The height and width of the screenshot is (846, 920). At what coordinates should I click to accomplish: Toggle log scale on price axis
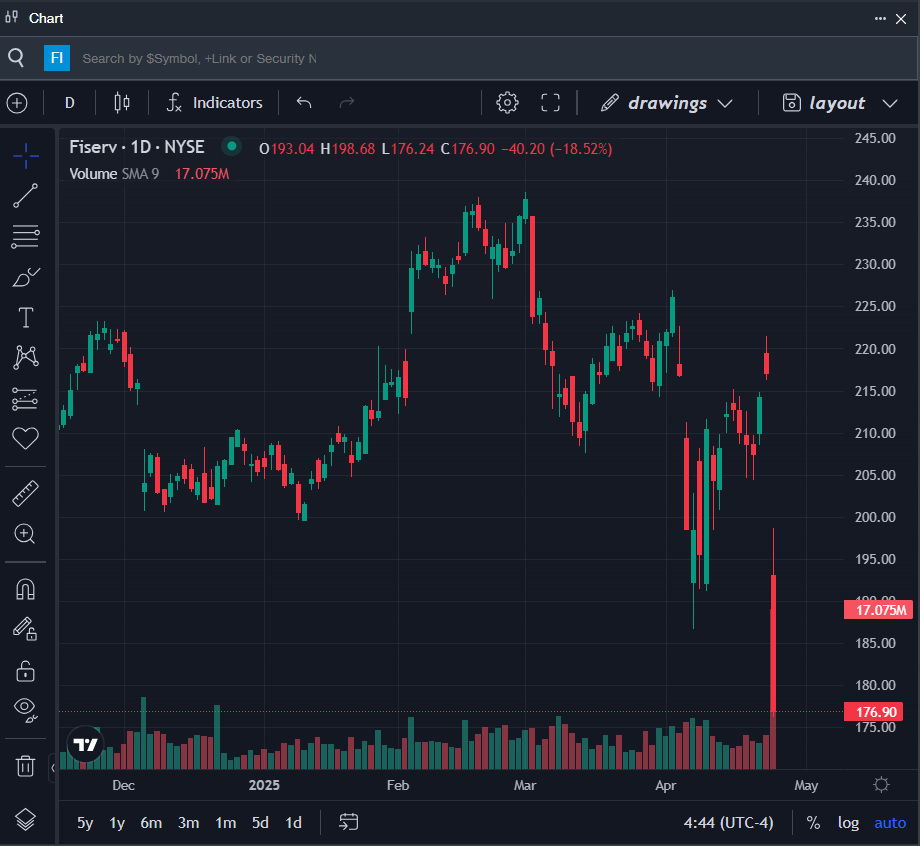point(848,823)
